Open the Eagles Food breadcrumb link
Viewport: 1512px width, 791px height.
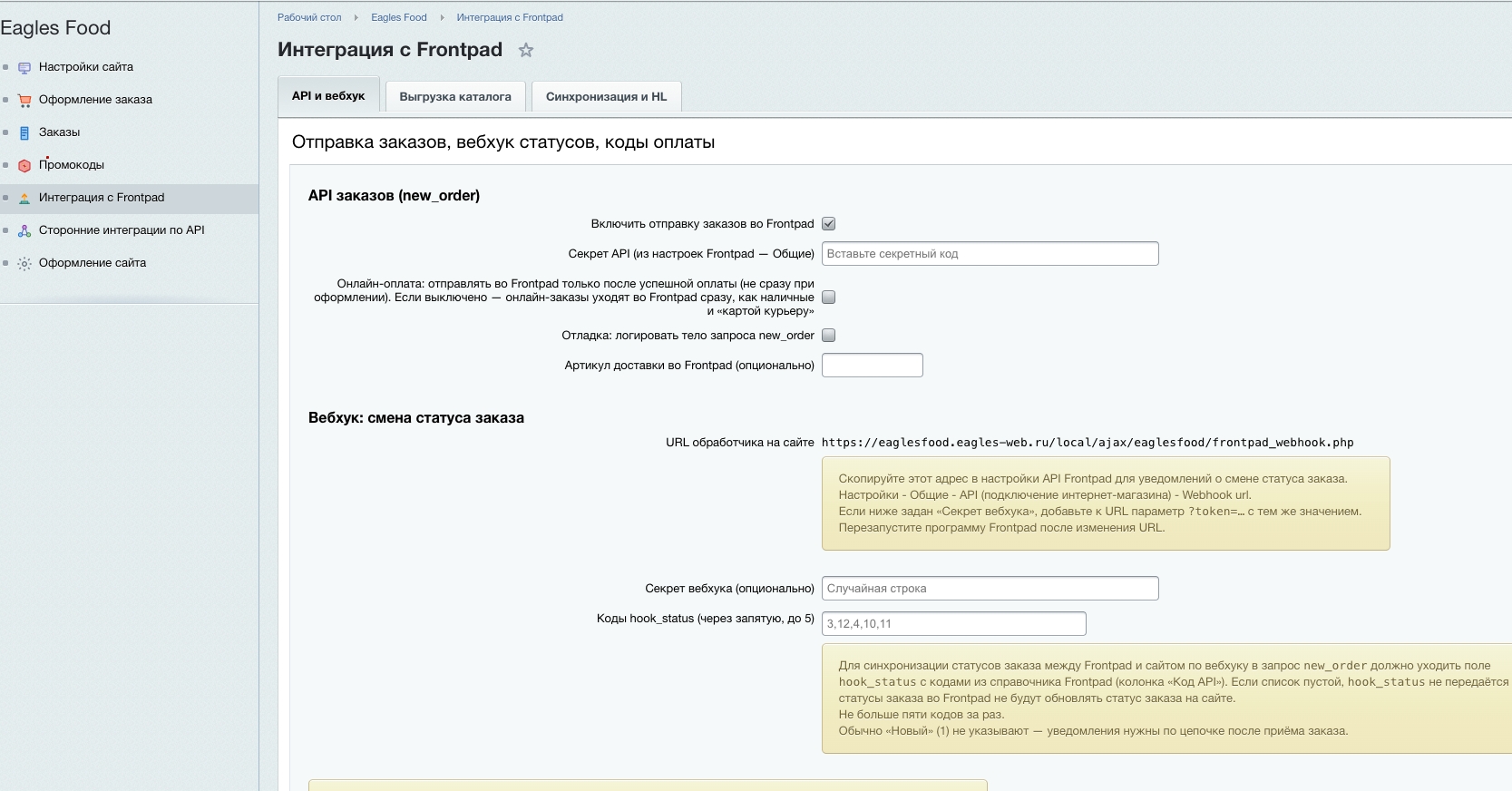point(398,17)
